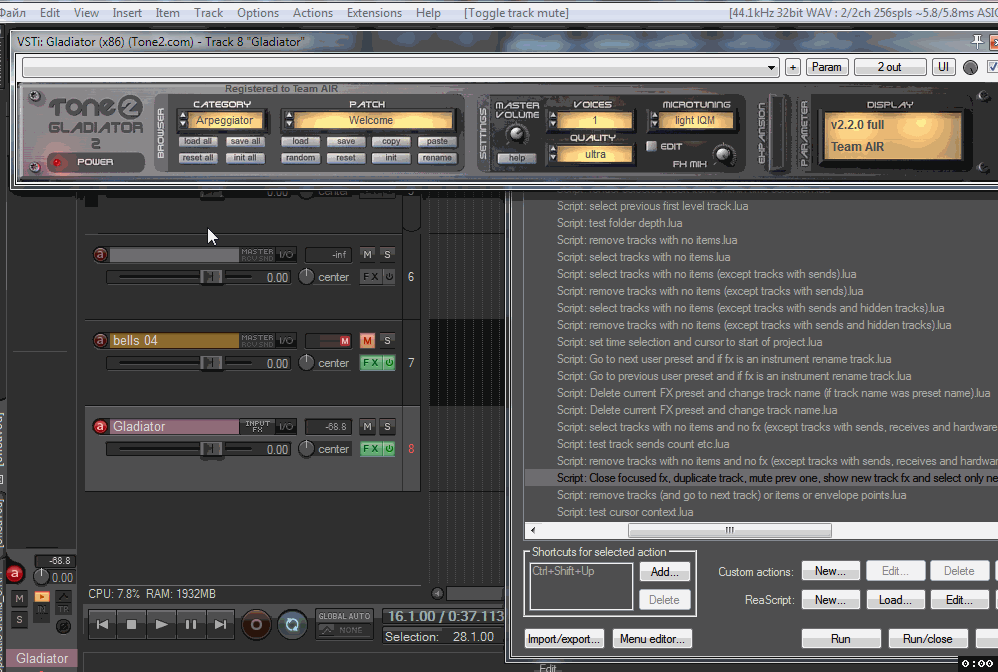998x672 pixels.
Task: Click the bells 04 track volume fader
Action: pyautogui.click(x=210, y=363)
